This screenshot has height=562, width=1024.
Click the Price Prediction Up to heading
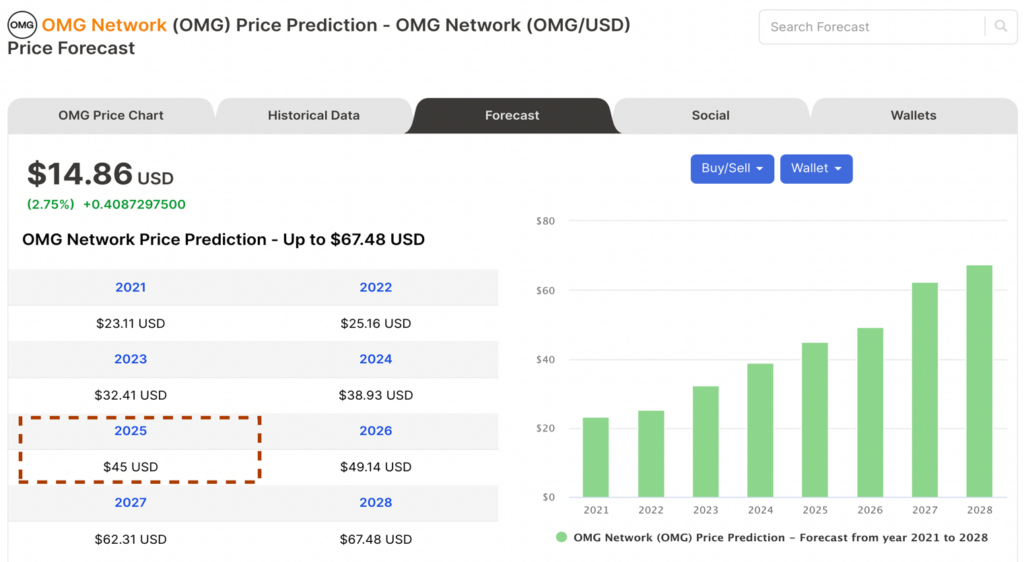point(223,240)
